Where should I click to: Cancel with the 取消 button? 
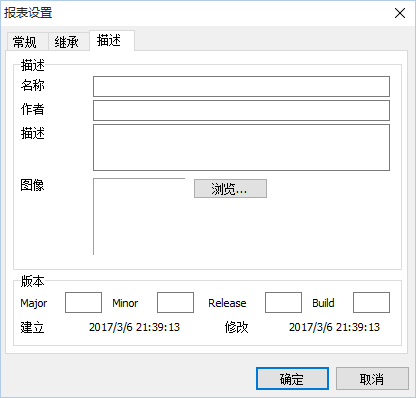(372, 379)
